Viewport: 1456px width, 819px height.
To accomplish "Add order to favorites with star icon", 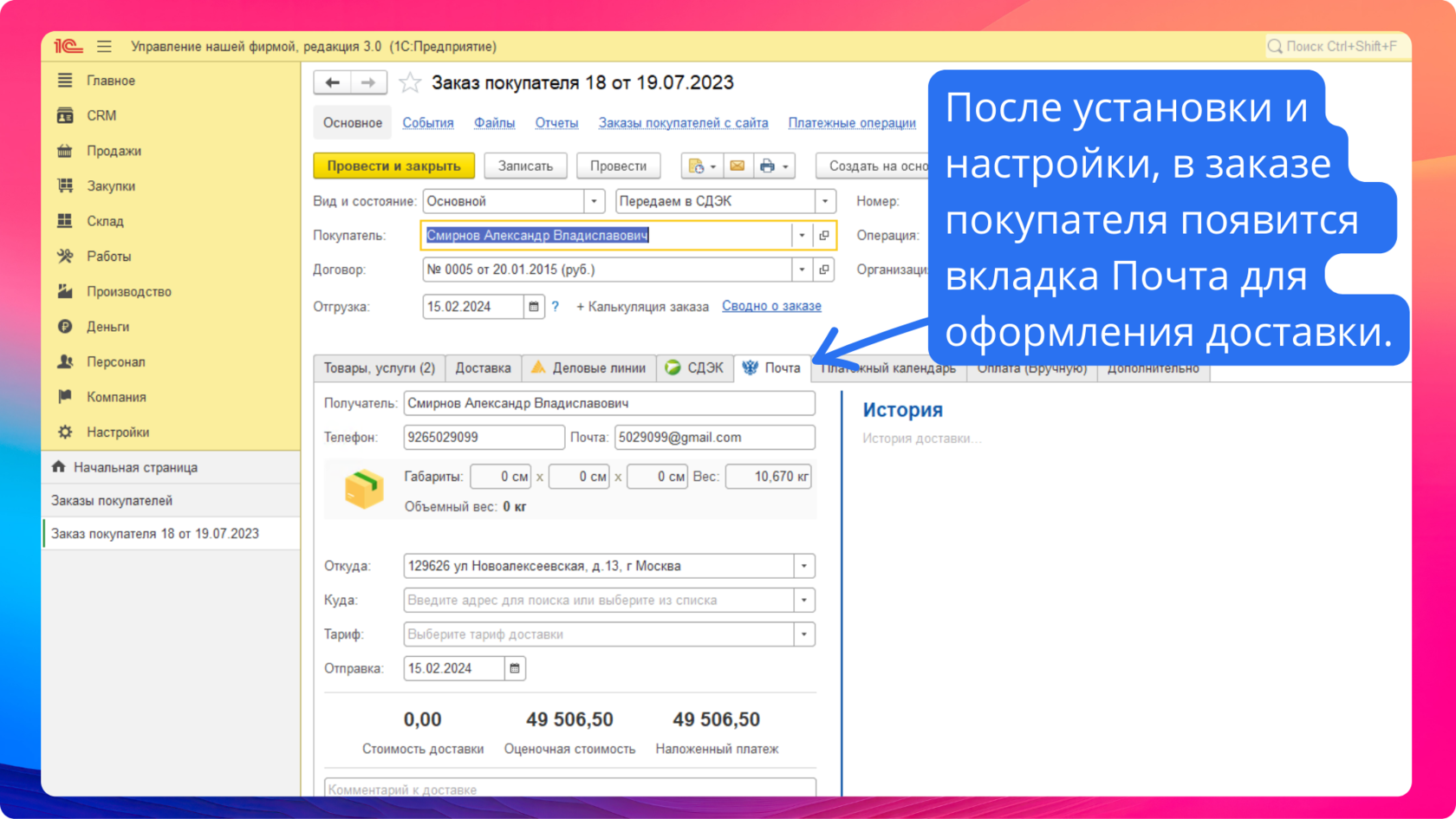I will point(409,83).
